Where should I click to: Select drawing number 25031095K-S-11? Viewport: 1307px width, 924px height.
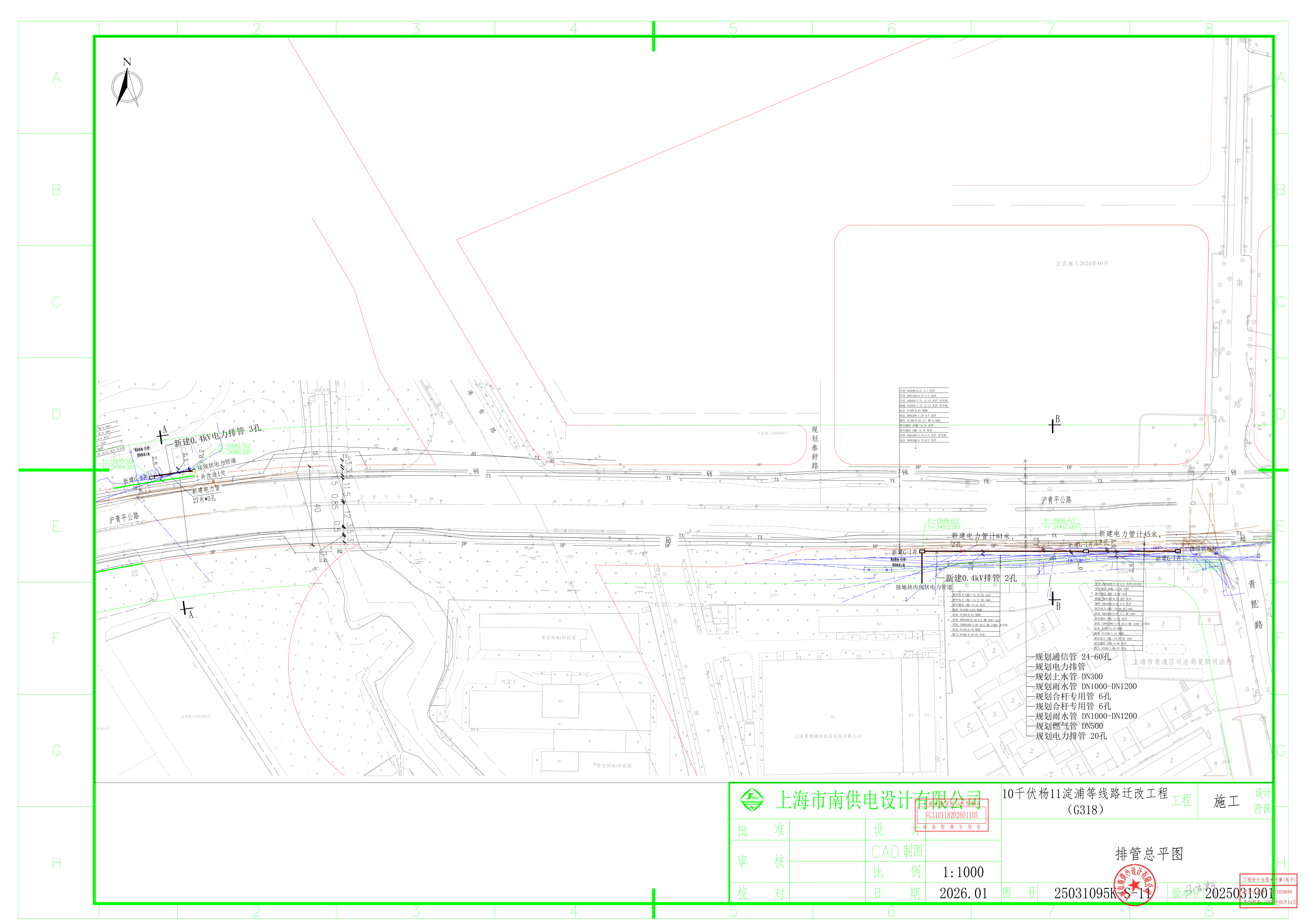[1103, 894]
